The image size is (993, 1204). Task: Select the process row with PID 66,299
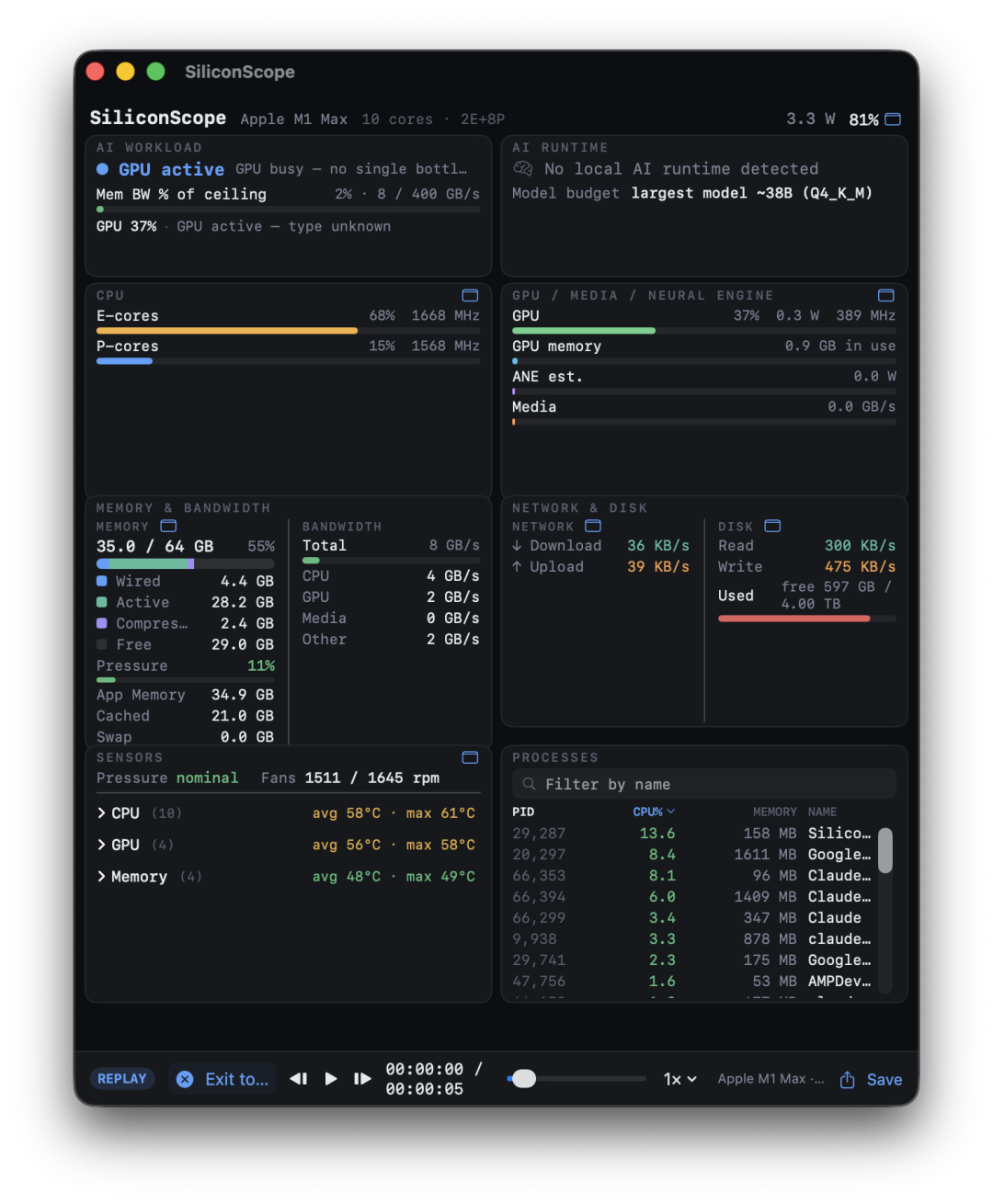(x=691, y=918)
